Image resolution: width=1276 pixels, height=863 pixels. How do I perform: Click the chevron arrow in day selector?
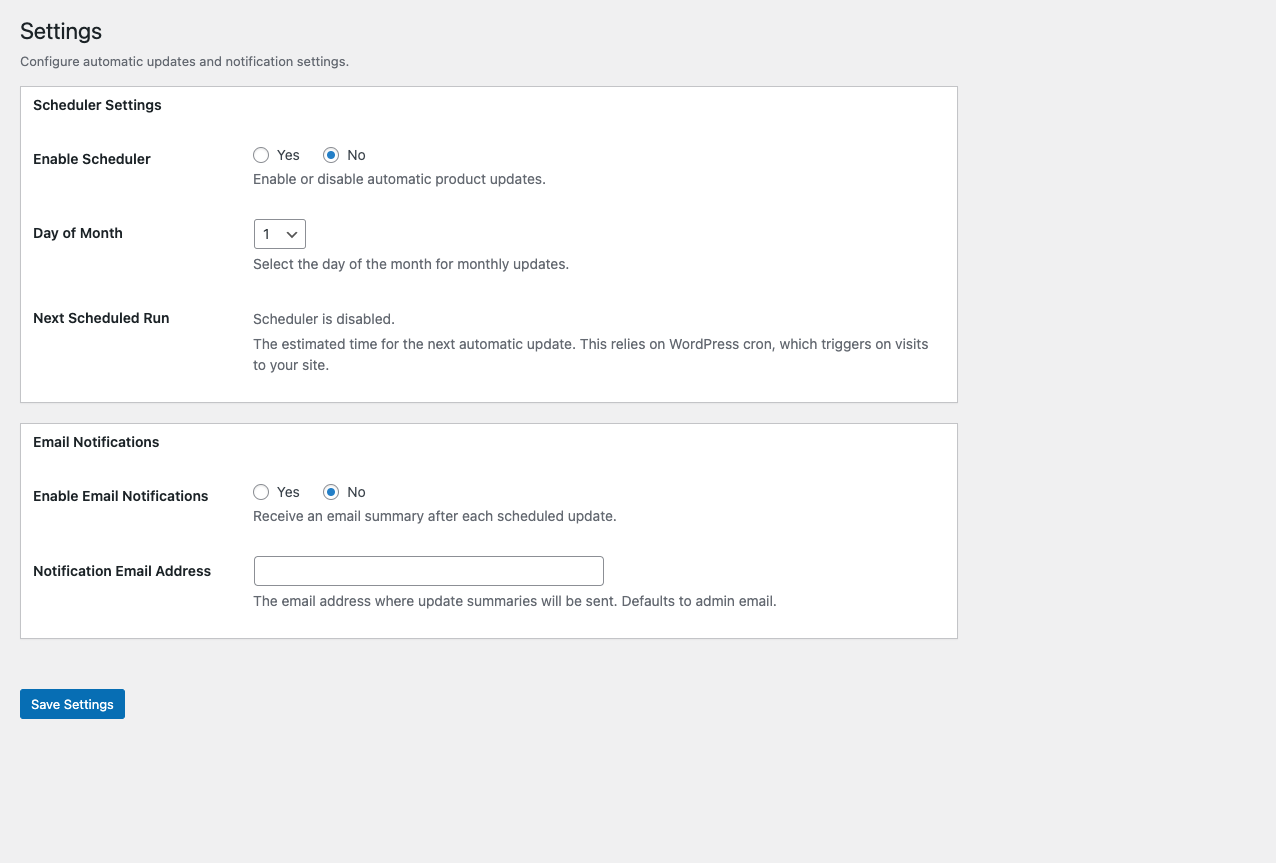292,234
